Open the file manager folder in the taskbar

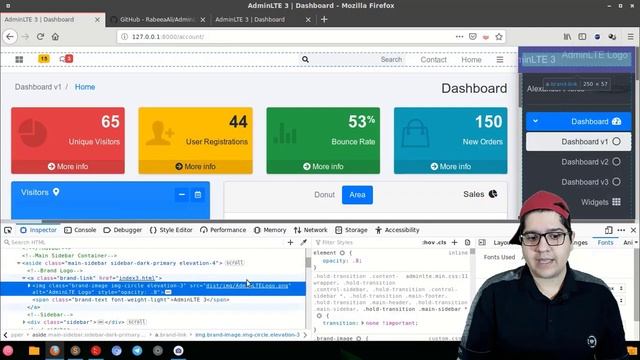click(x=34, y=351)
